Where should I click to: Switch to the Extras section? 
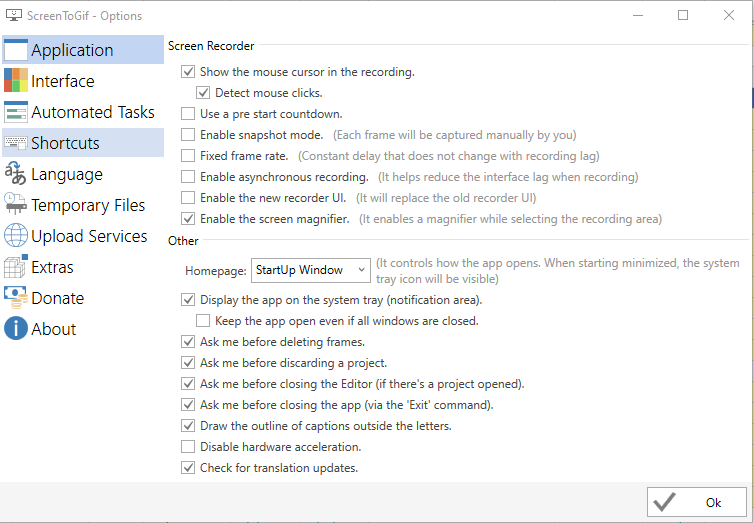click(83, 267)
